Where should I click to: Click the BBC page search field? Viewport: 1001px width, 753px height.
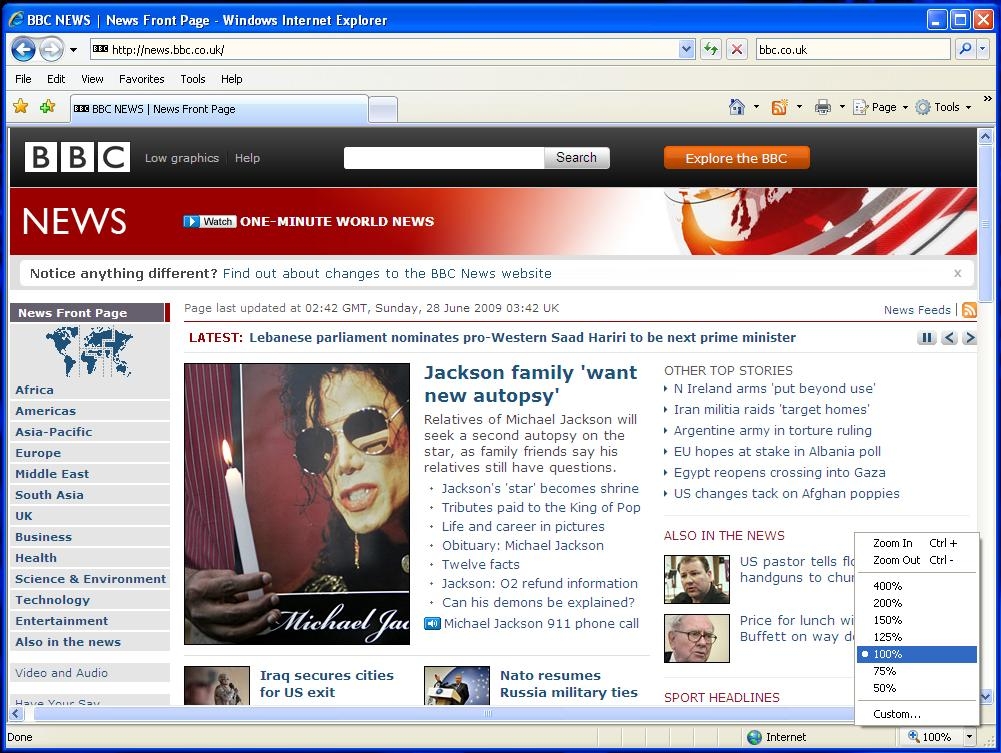pyautogui.click(x=444, y=158)
